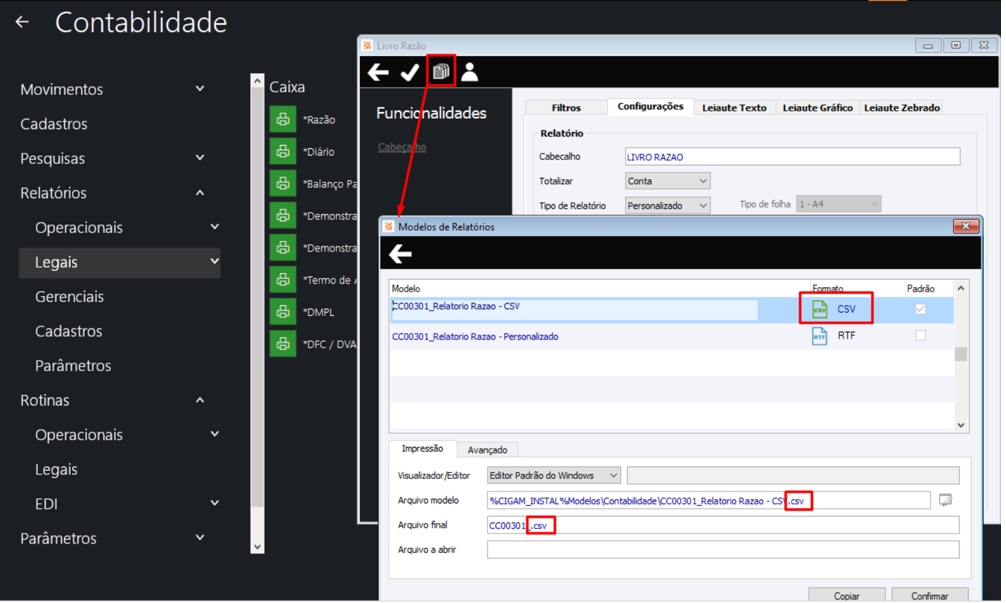Collapse the Rotinas menu
The width and height of the screenshot is (1006, 603).
pos(200,400)
